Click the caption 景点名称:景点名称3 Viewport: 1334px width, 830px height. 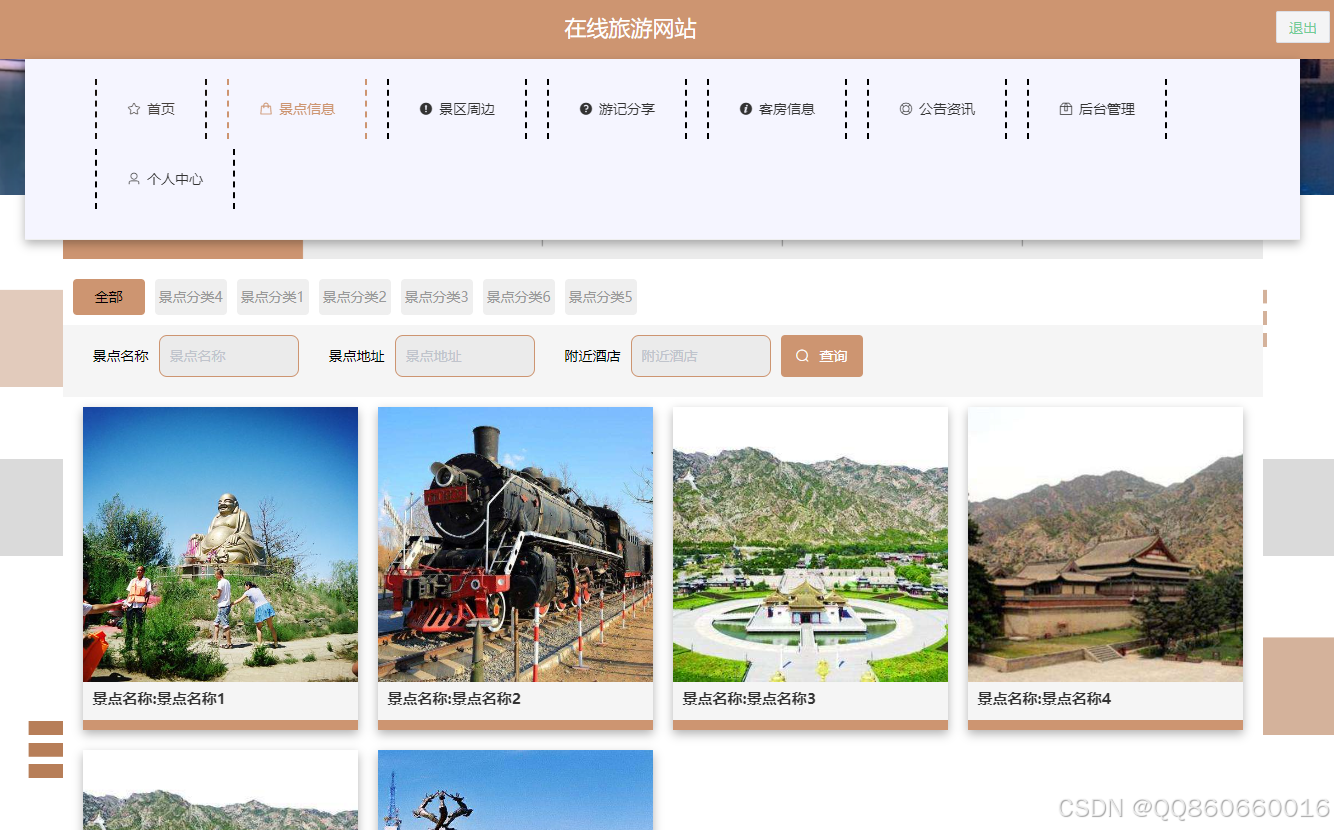tap(749, 699)
